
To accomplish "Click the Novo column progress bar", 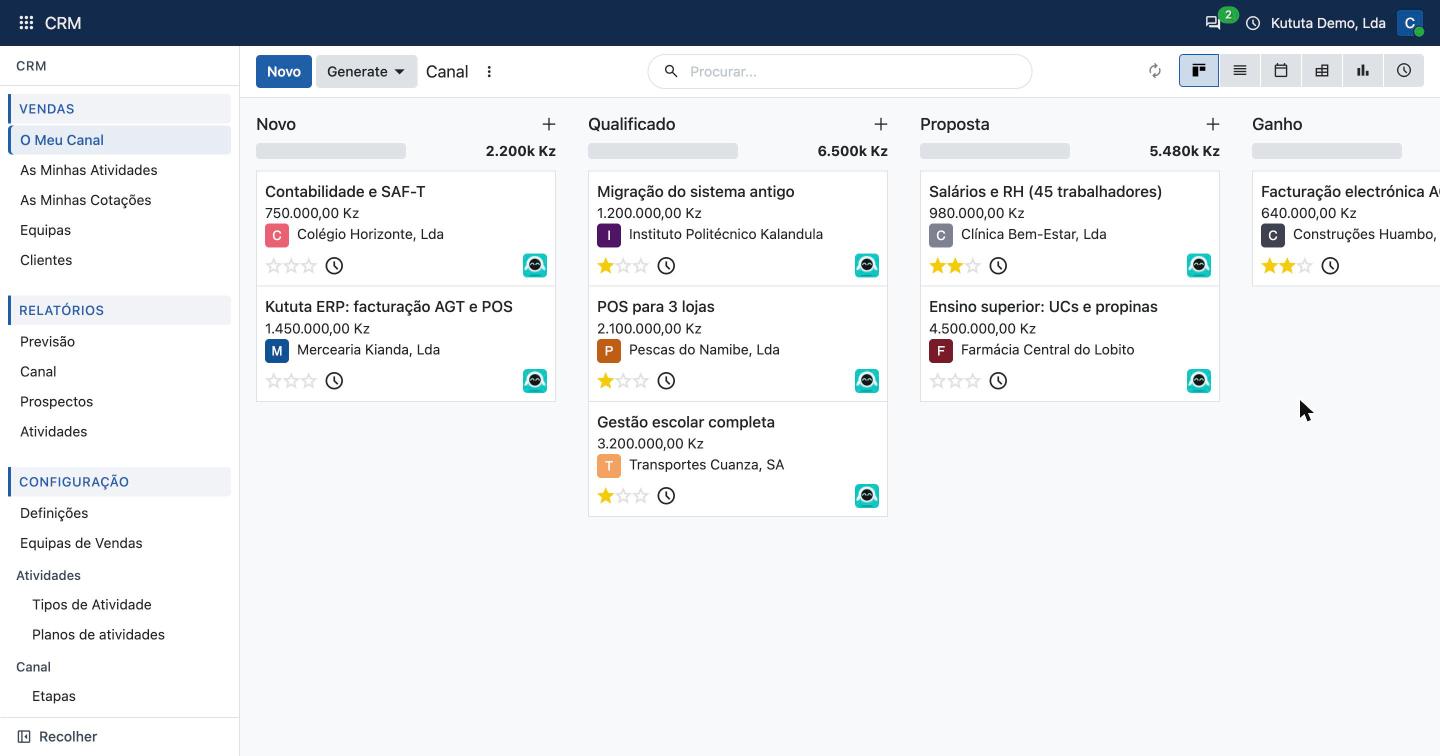I will (x=331, y=151).
